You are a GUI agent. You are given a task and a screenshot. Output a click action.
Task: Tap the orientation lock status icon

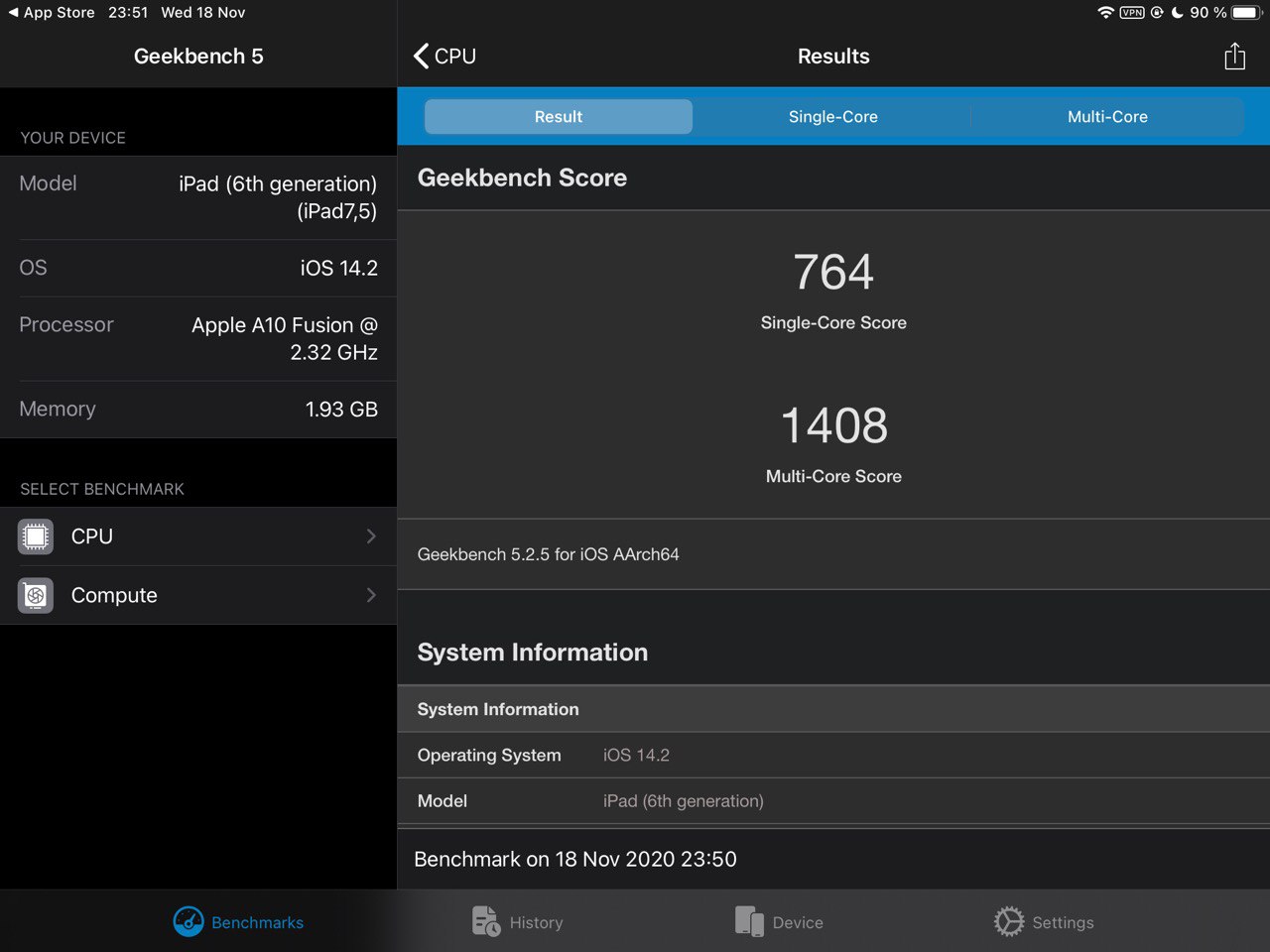click(x=1157, y=12)
